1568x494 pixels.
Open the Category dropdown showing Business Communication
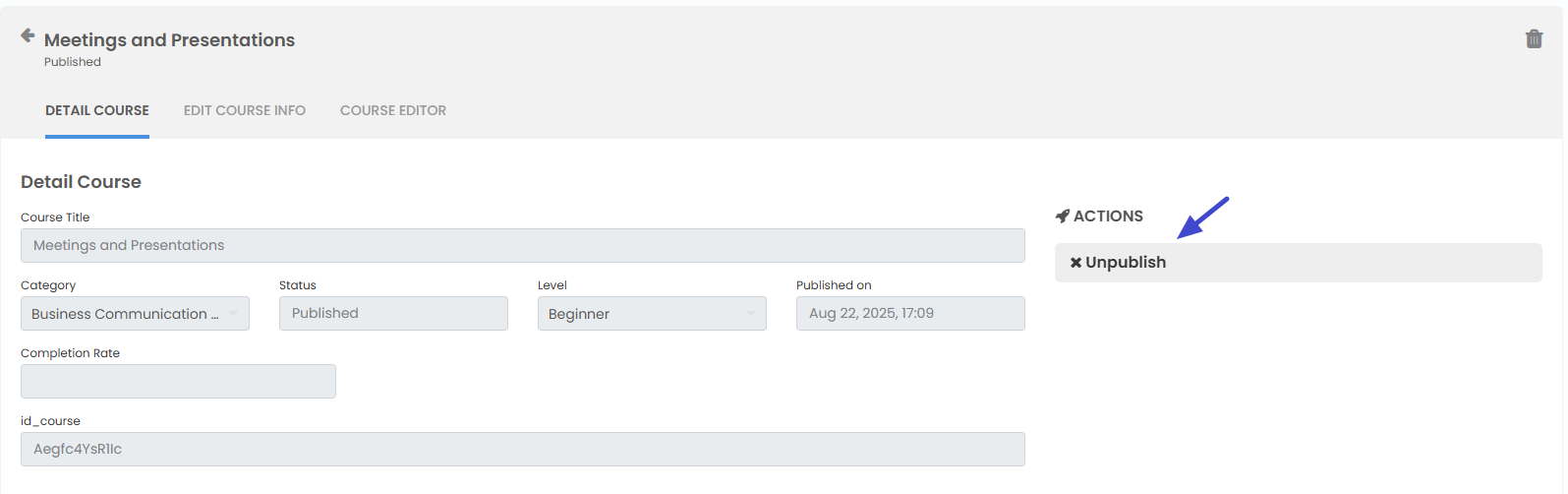point(135,314)
